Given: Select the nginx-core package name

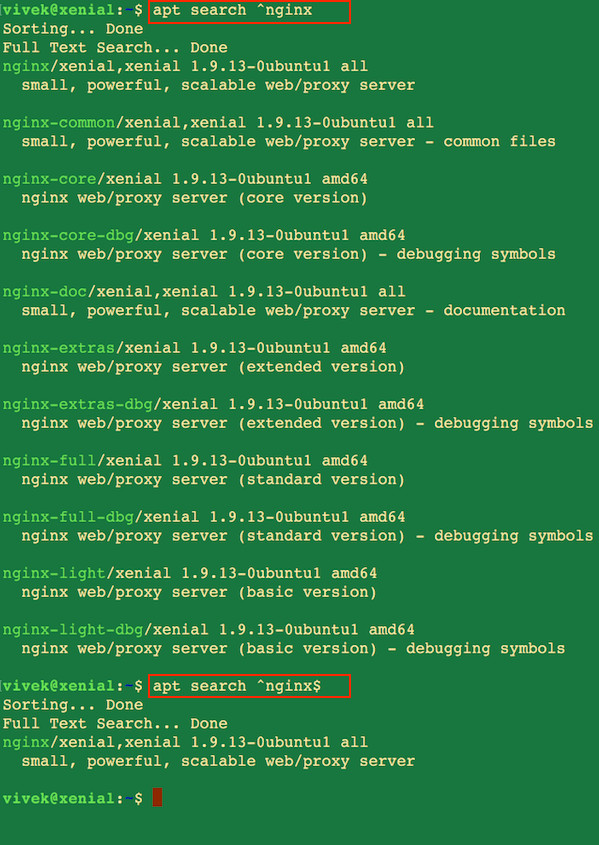Looking at the screenshot, I should click(x=49, y=179).
